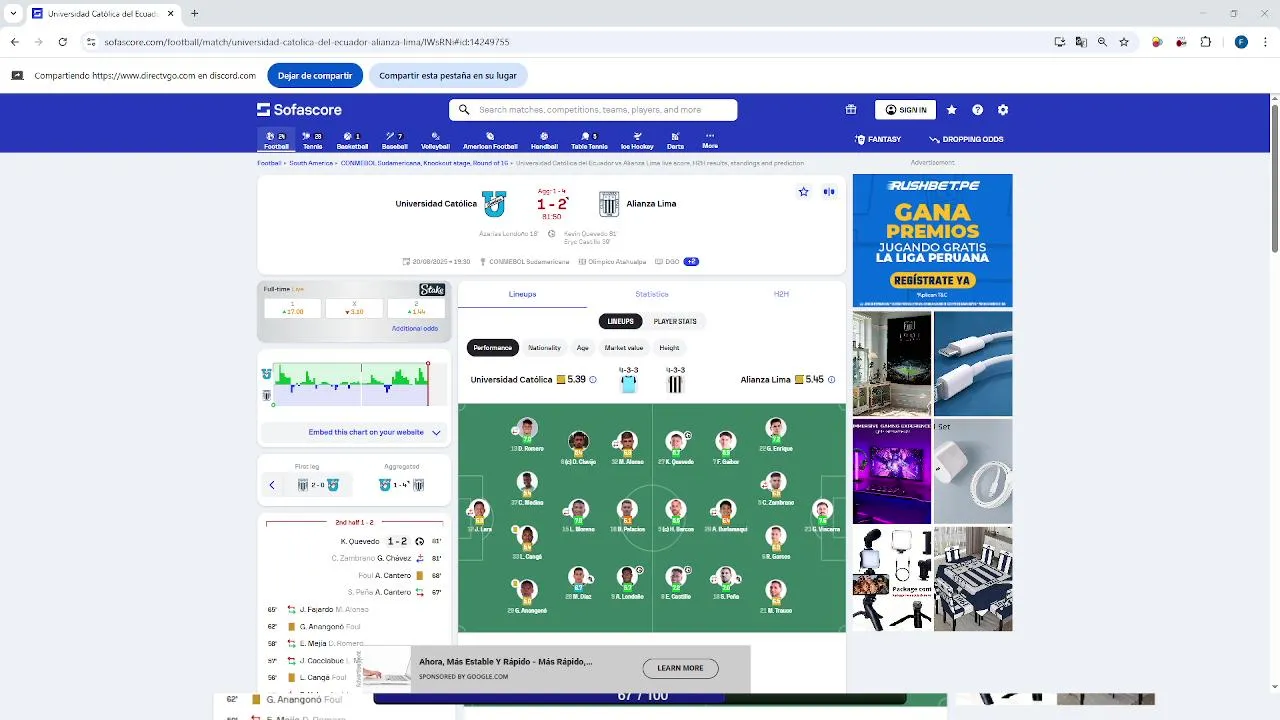Click the +2 broadcasters badge
Screen dimensions: 1280x720
tap(691, 262)
